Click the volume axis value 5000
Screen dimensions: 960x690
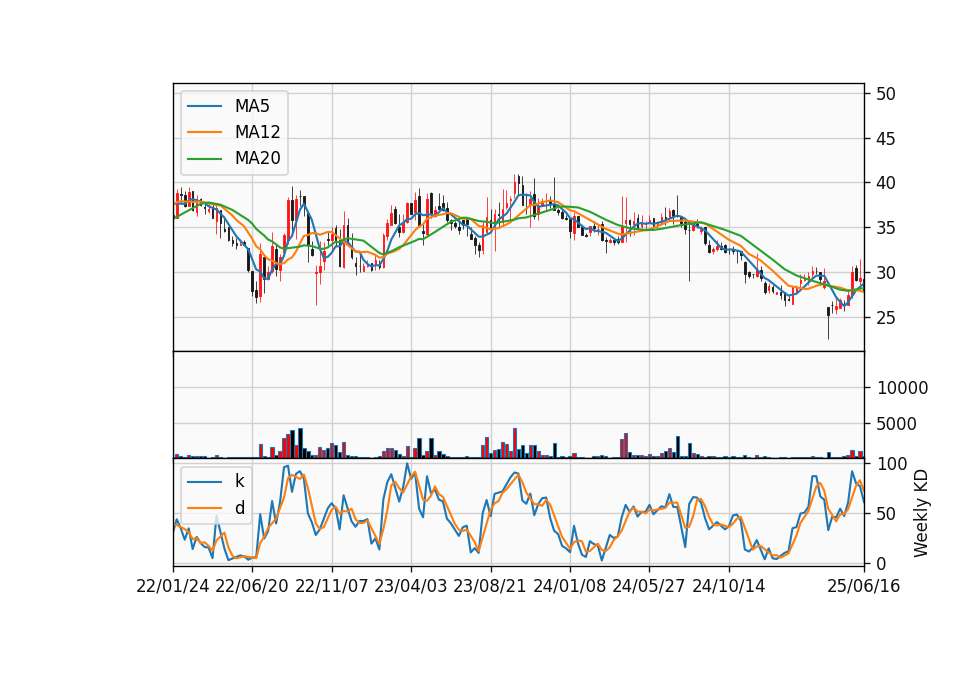click(x=897, y=424)
